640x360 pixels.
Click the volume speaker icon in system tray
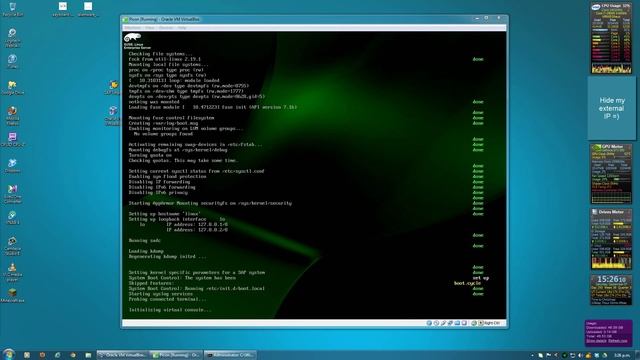580,356
